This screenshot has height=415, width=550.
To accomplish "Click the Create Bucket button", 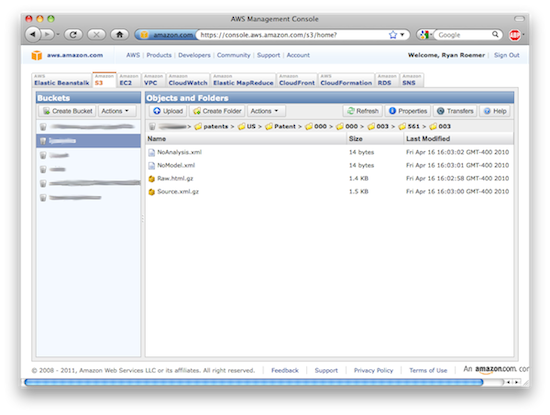I will tap(67, 111).
